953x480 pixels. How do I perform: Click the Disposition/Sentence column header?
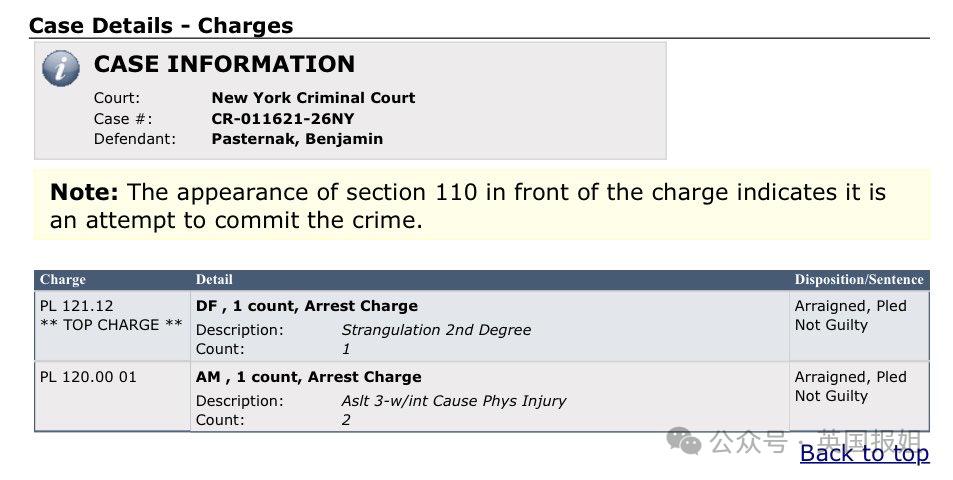pyautogui.click(x=859, y=280)
